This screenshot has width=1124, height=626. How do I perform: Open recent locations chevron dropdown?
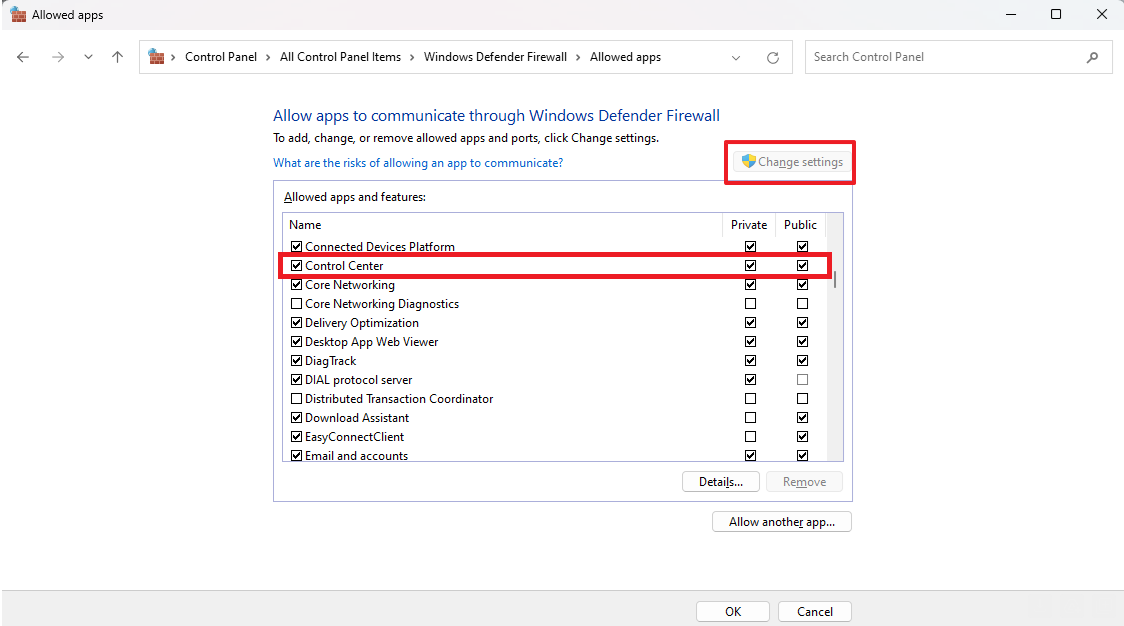coord(88,57)
